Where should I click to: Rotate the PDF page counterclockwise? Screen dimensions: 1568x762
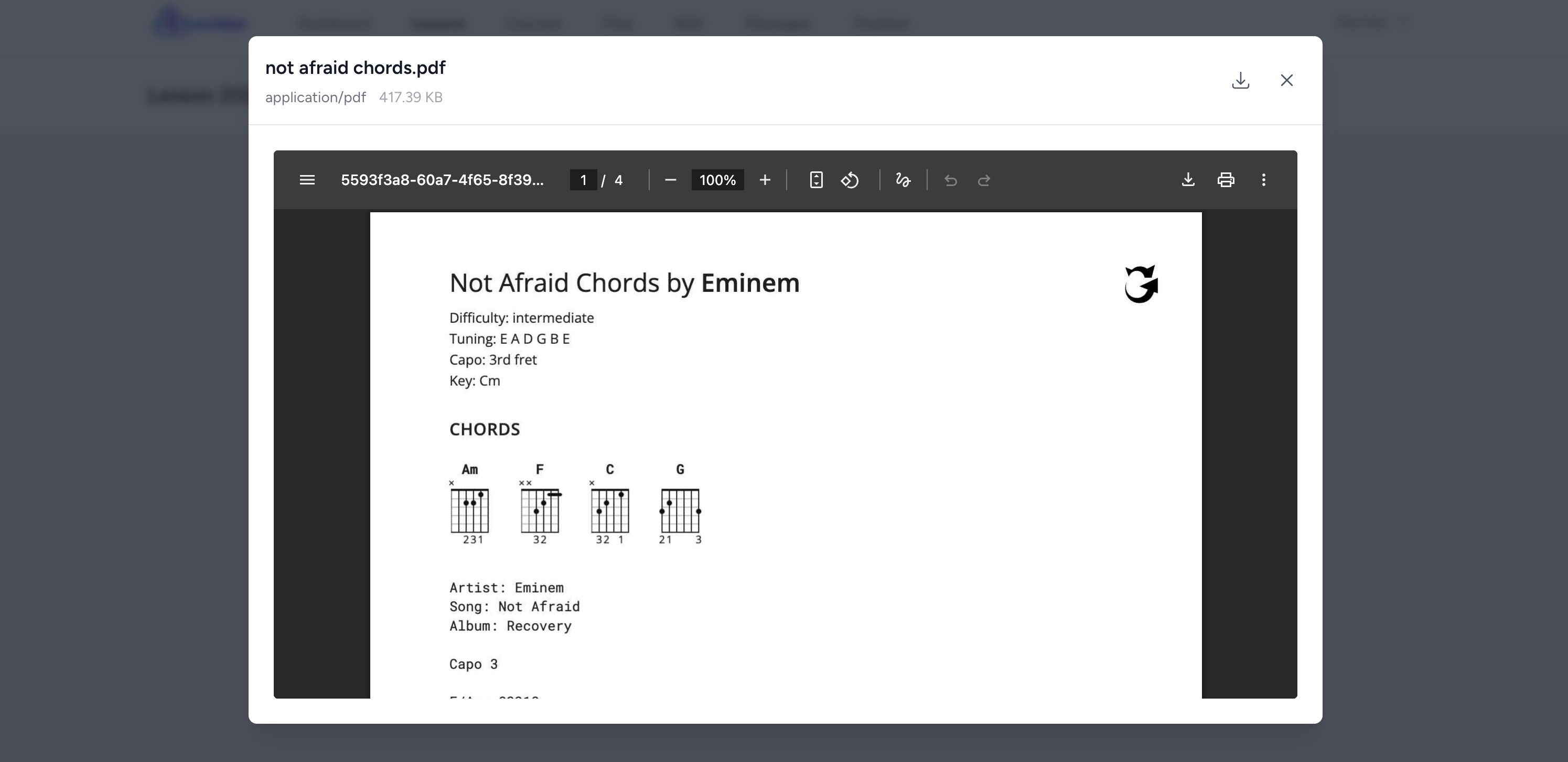tap(851, 180)
